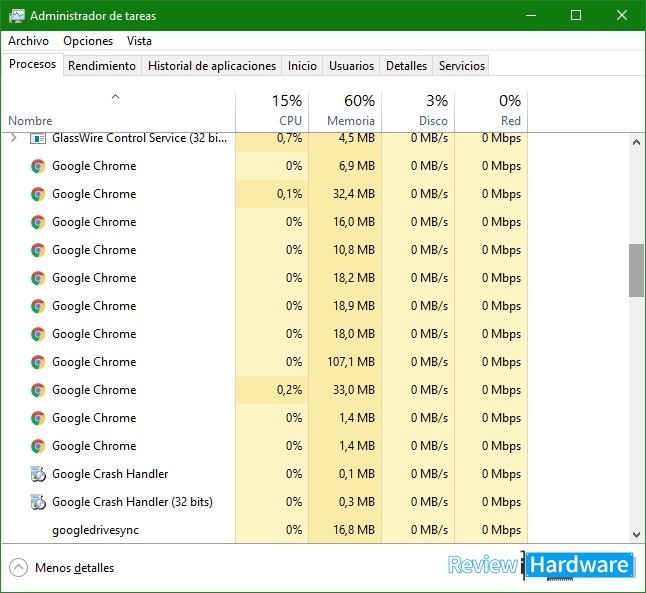The image size is (646, 593).
Task: Select the Procesos tab
Action: click(33, 64)
